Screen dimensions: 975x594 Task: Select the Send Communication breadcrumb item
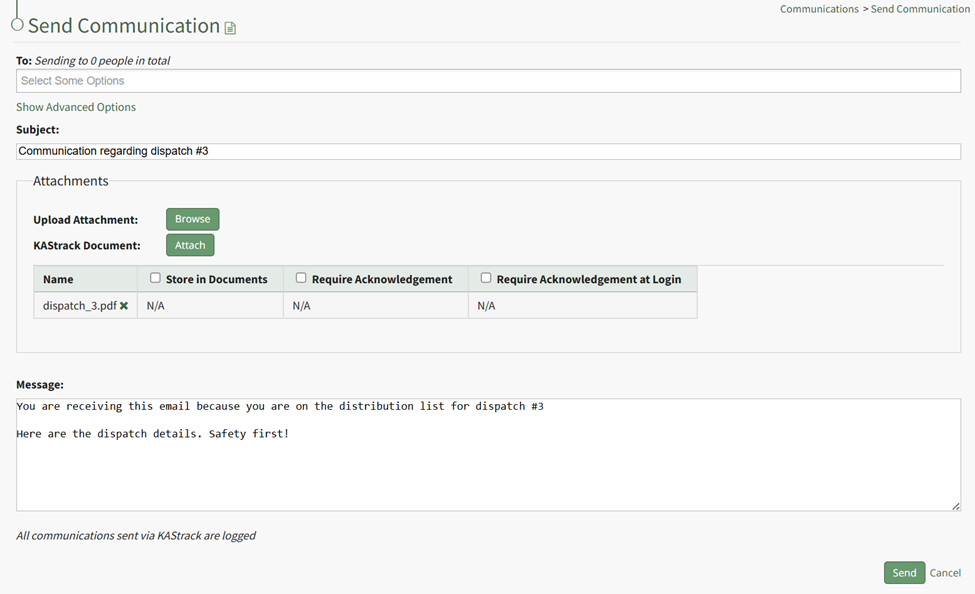(920, 9)
